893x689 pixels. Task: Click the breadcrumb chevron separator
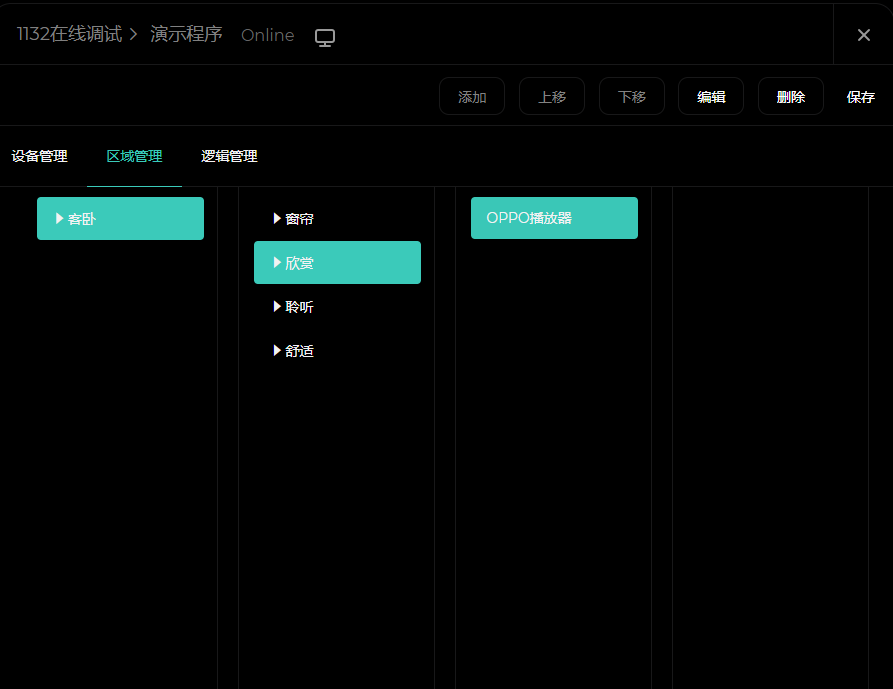(133, 35)
